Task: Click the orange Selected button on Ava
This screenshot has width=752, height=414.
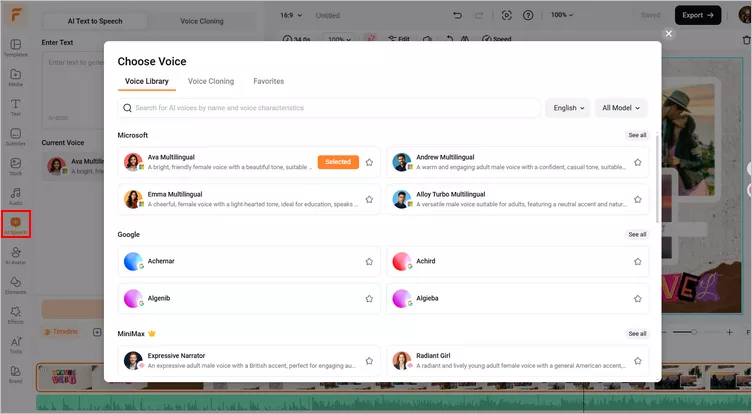Action: tap(338, 162)
